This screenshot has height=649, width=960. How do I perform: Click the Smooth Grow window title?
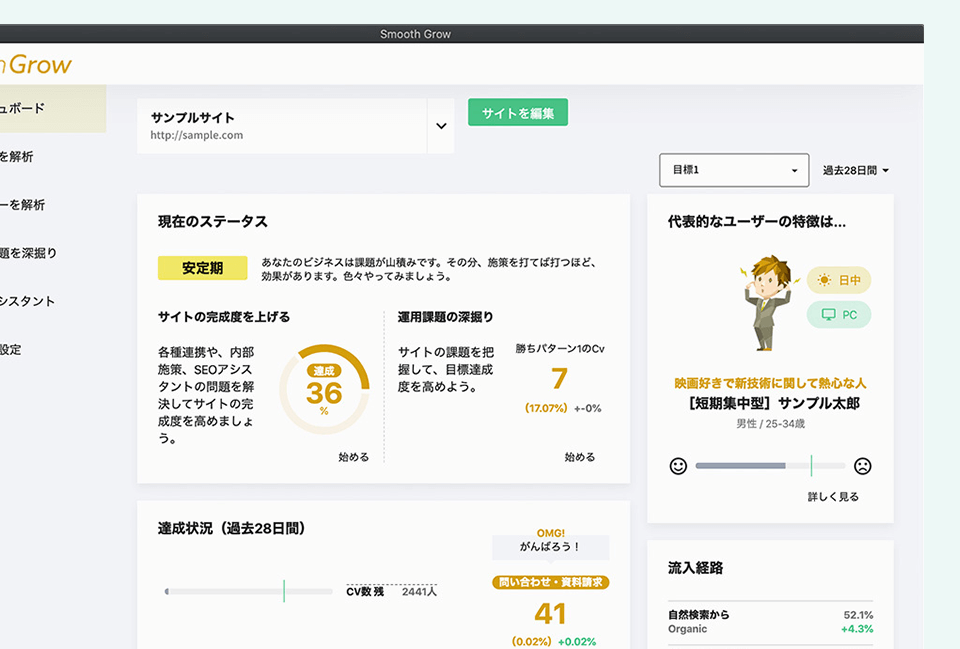[415, 34]
